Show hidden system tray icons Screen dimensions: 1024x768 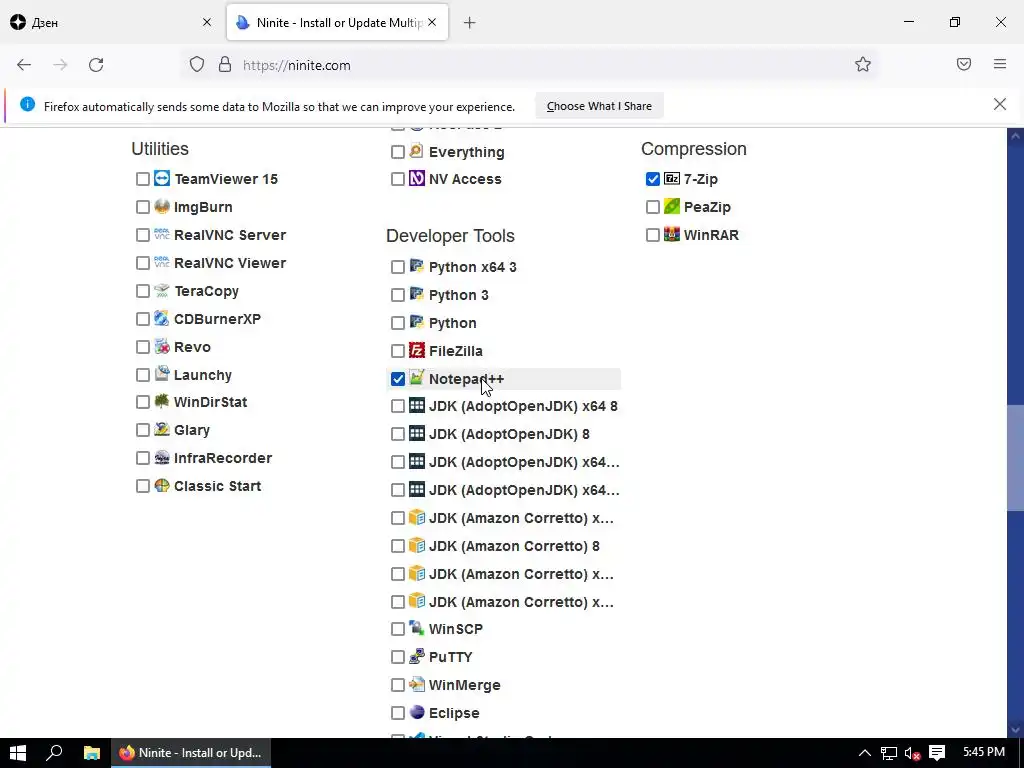point(864,753)
